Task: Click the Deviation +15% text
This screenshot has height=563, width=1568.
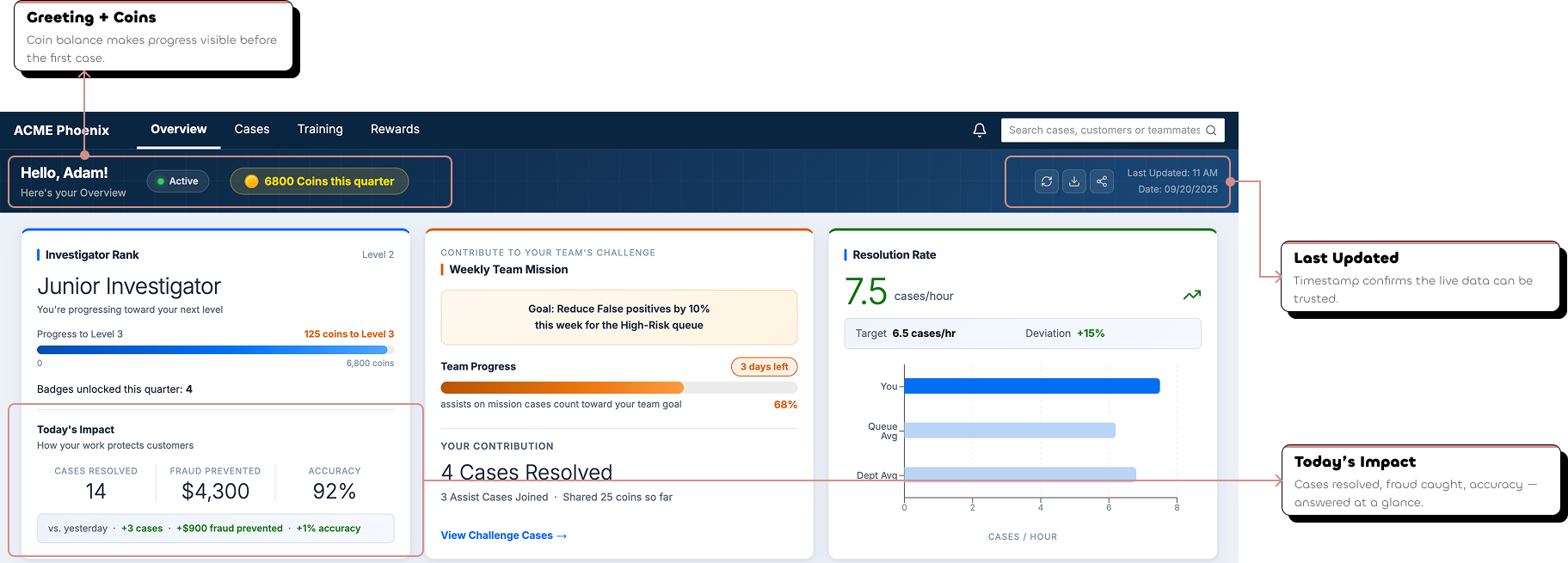Action: 1065,334
